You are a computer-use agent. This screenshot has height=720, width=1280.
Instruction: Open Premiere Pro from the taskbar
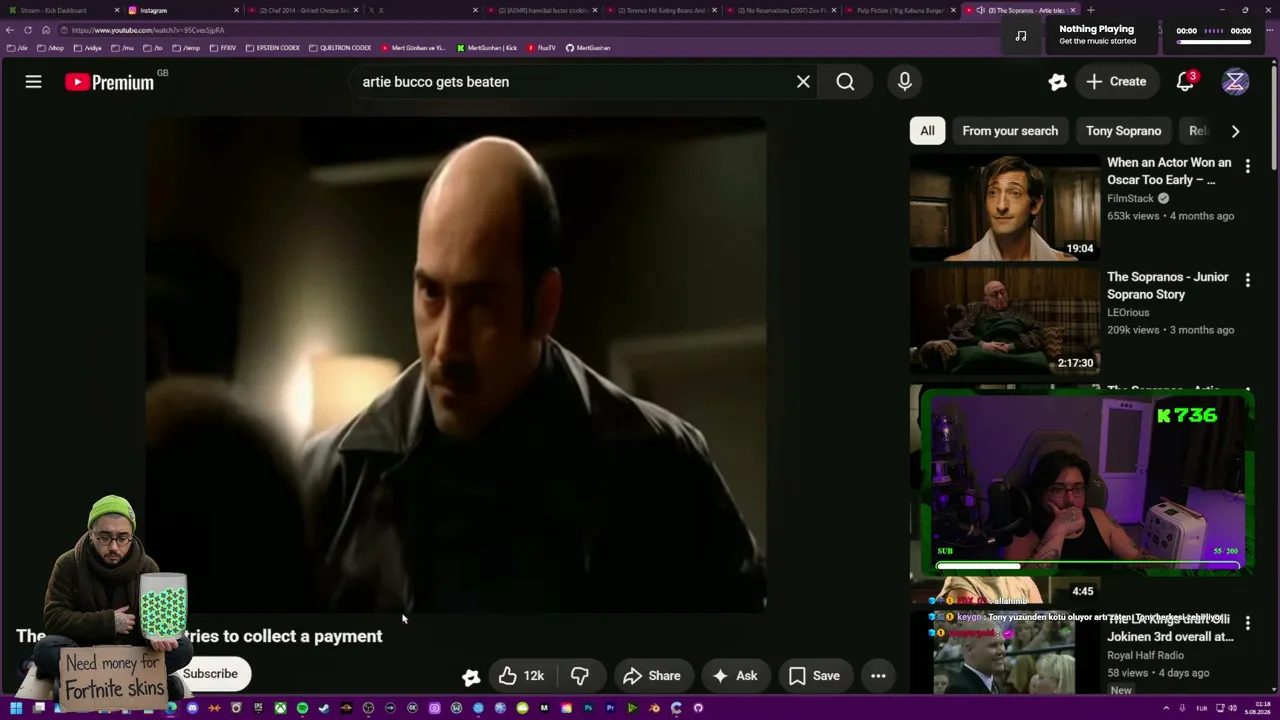coord(610,708)
